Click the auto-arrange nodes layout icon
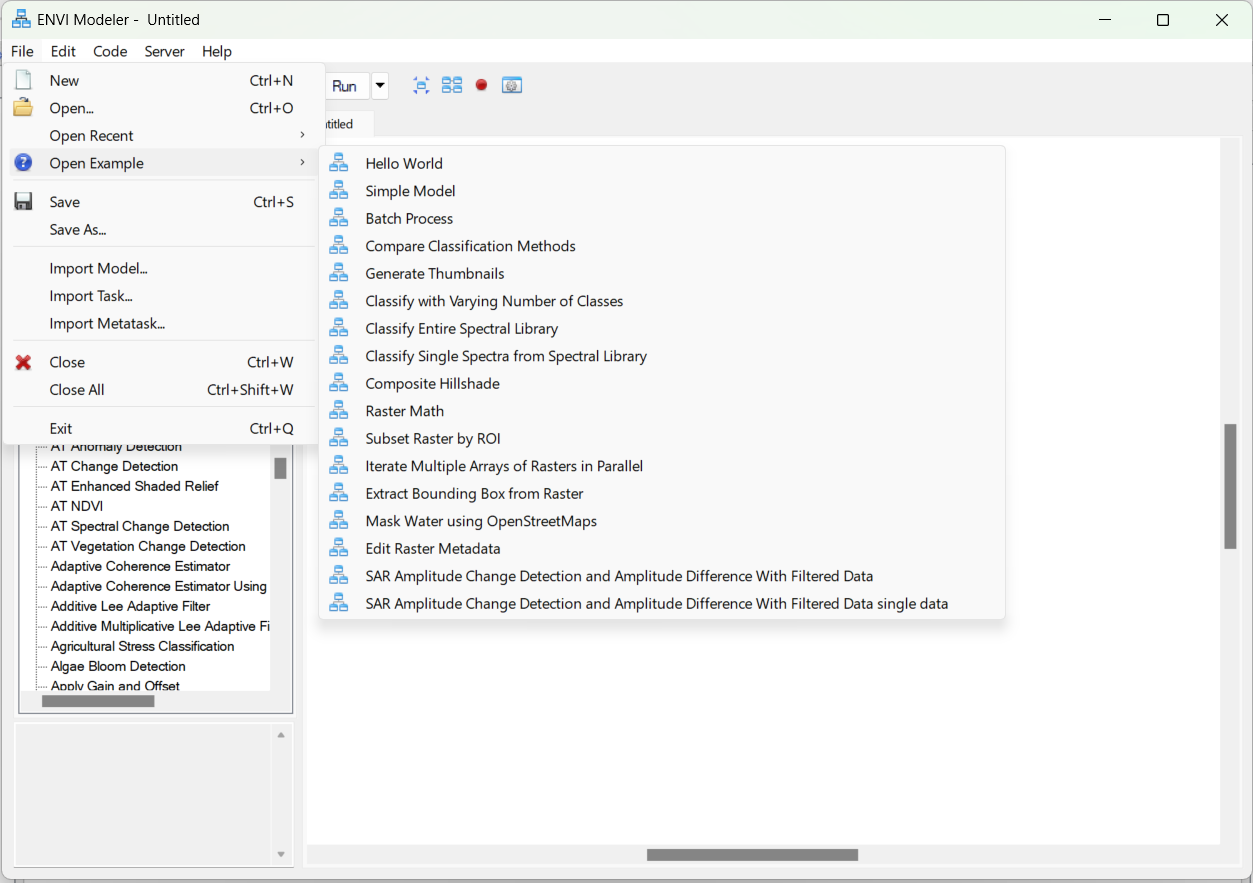Screen dimensions: 1253x883 click(452, 86)
